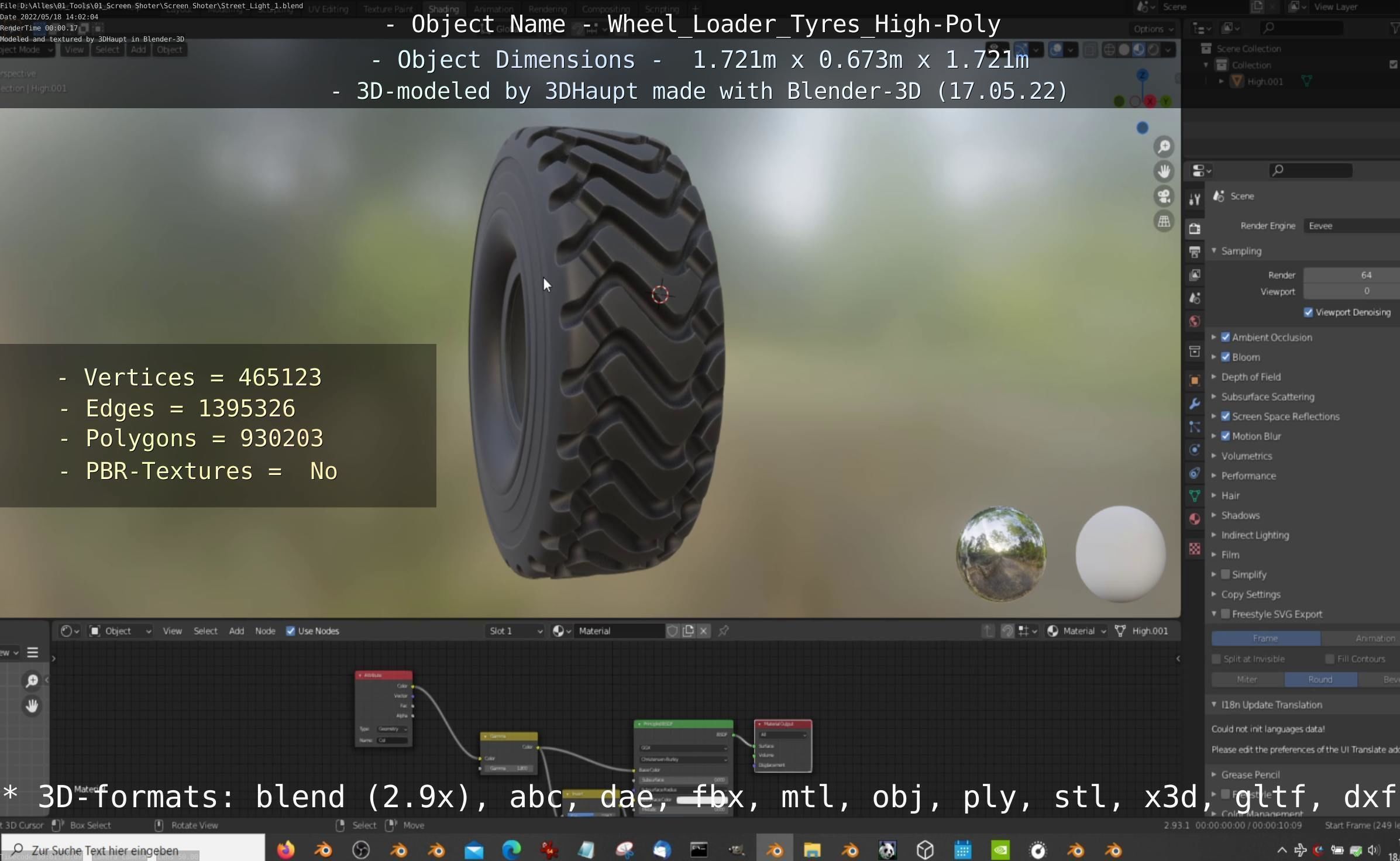Open the Modifier properties wrench icon
1400x861 pixels.
pos(1195,404)
